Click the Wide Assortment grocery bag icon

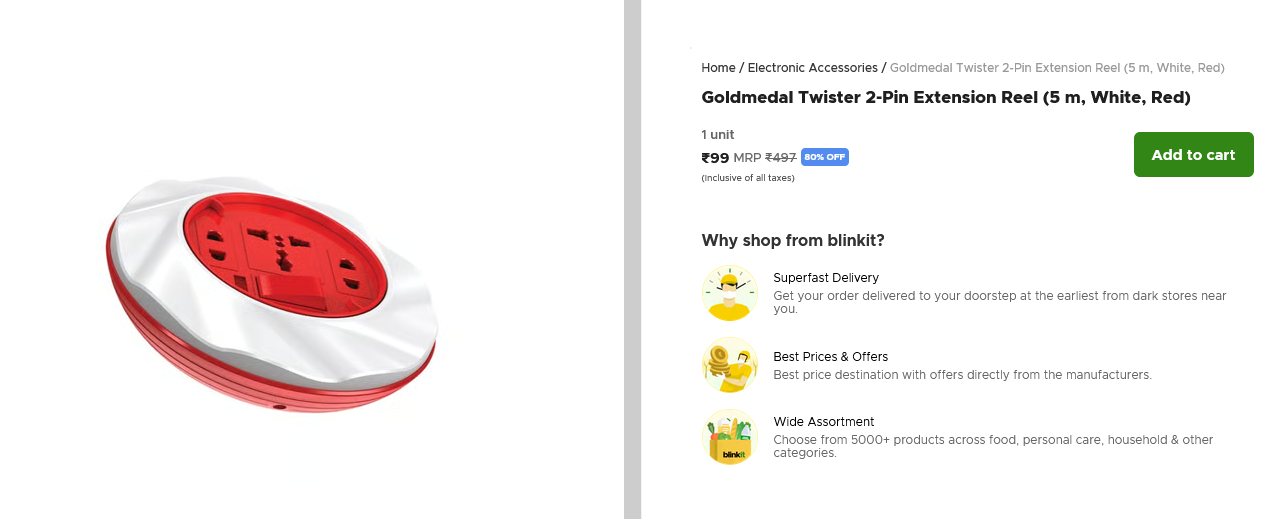pos(729,437)
